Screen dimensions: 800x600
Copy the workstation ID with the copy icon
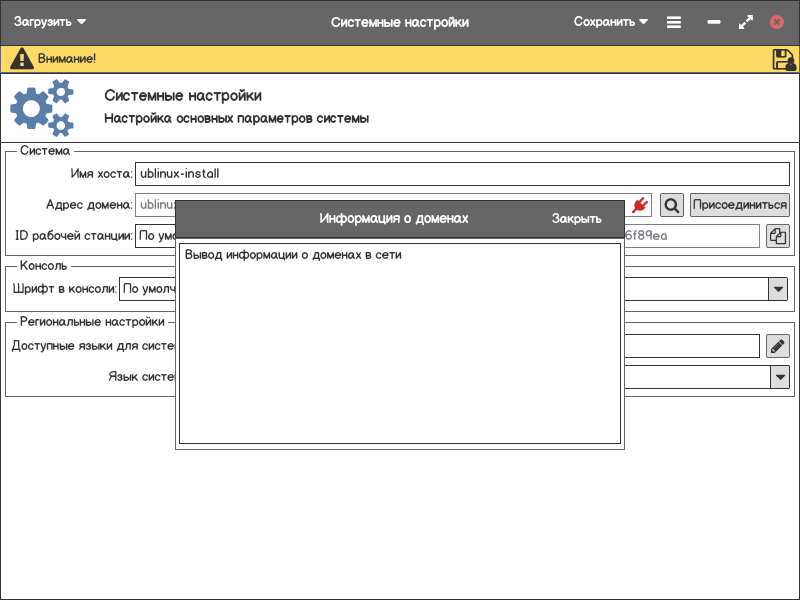[x=777, y=236]
